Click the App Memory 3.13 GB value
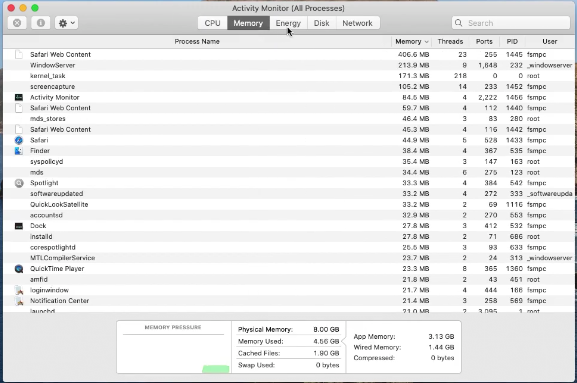Screen dimensions: 577x383 (441, 336)
